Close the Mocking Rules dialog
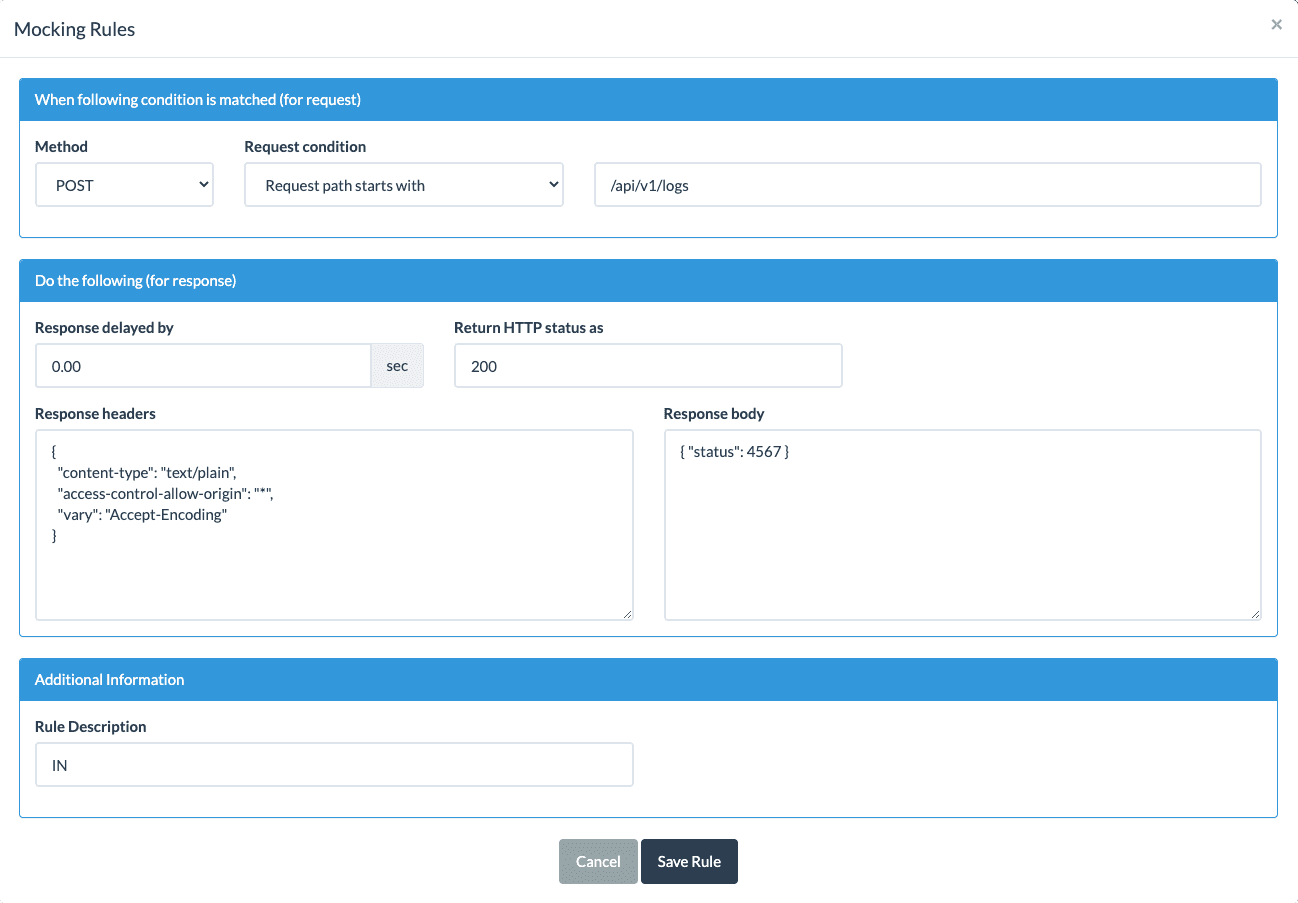The image size is (1298, 903). coord(1276,25)
